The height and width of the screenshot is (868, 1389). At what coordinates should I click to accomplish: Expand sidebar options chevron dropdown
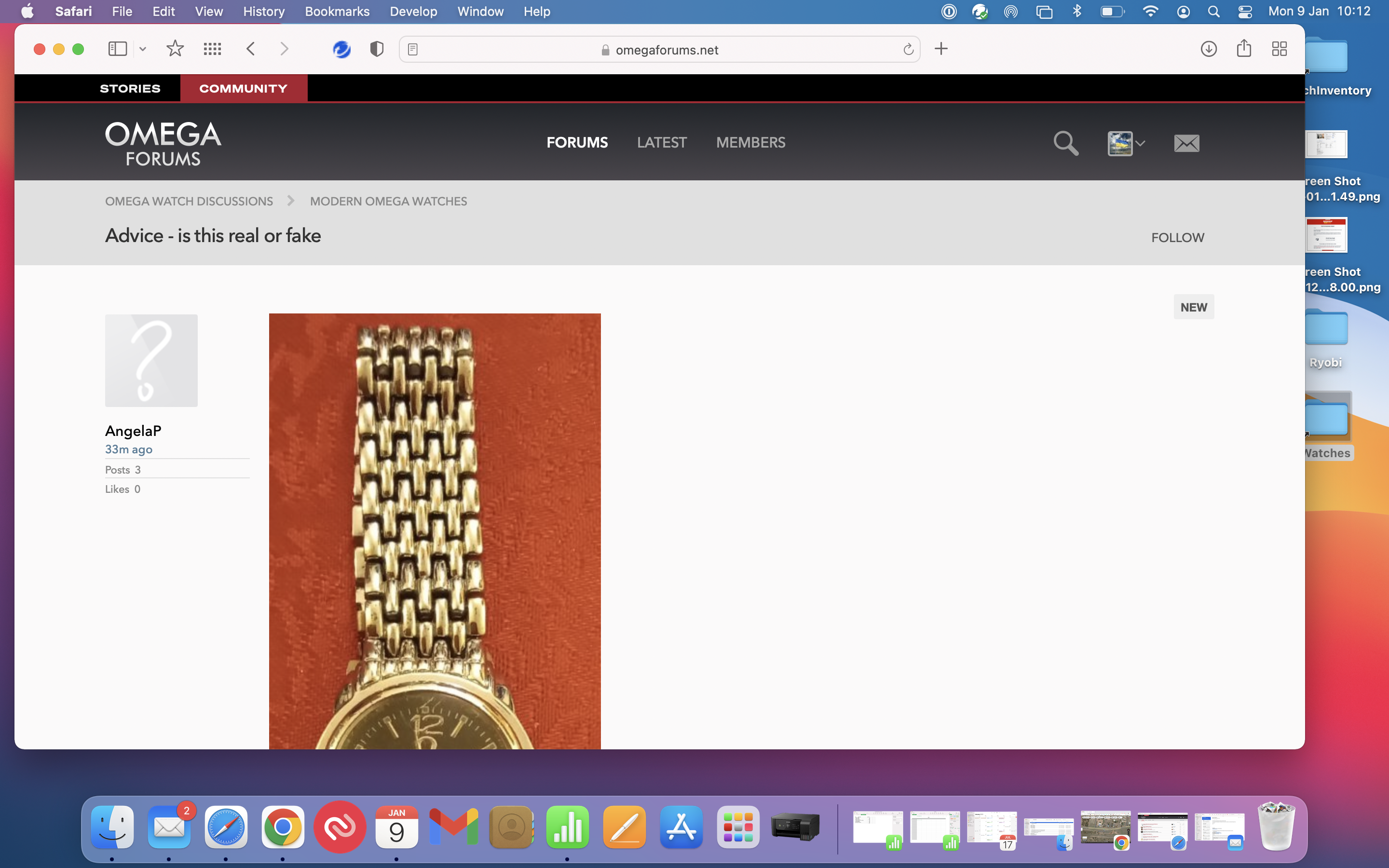point(143,49)
